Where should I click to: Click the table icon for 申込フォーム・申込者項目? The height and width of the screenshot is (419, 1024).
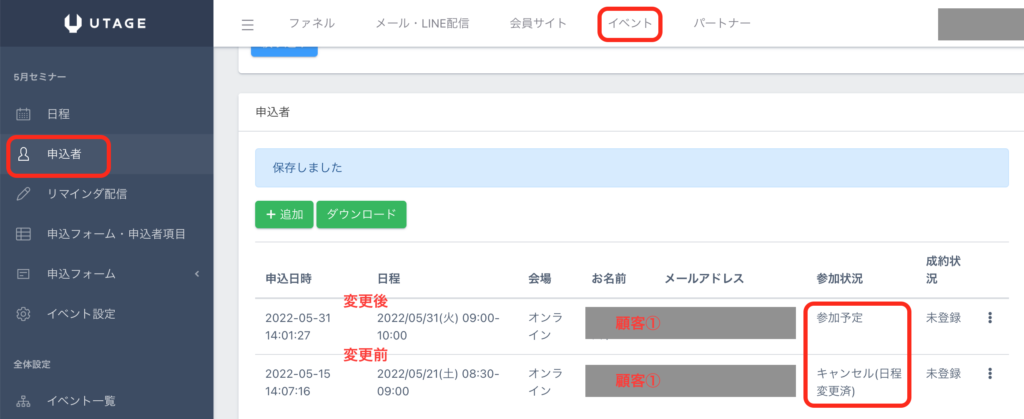24,234
